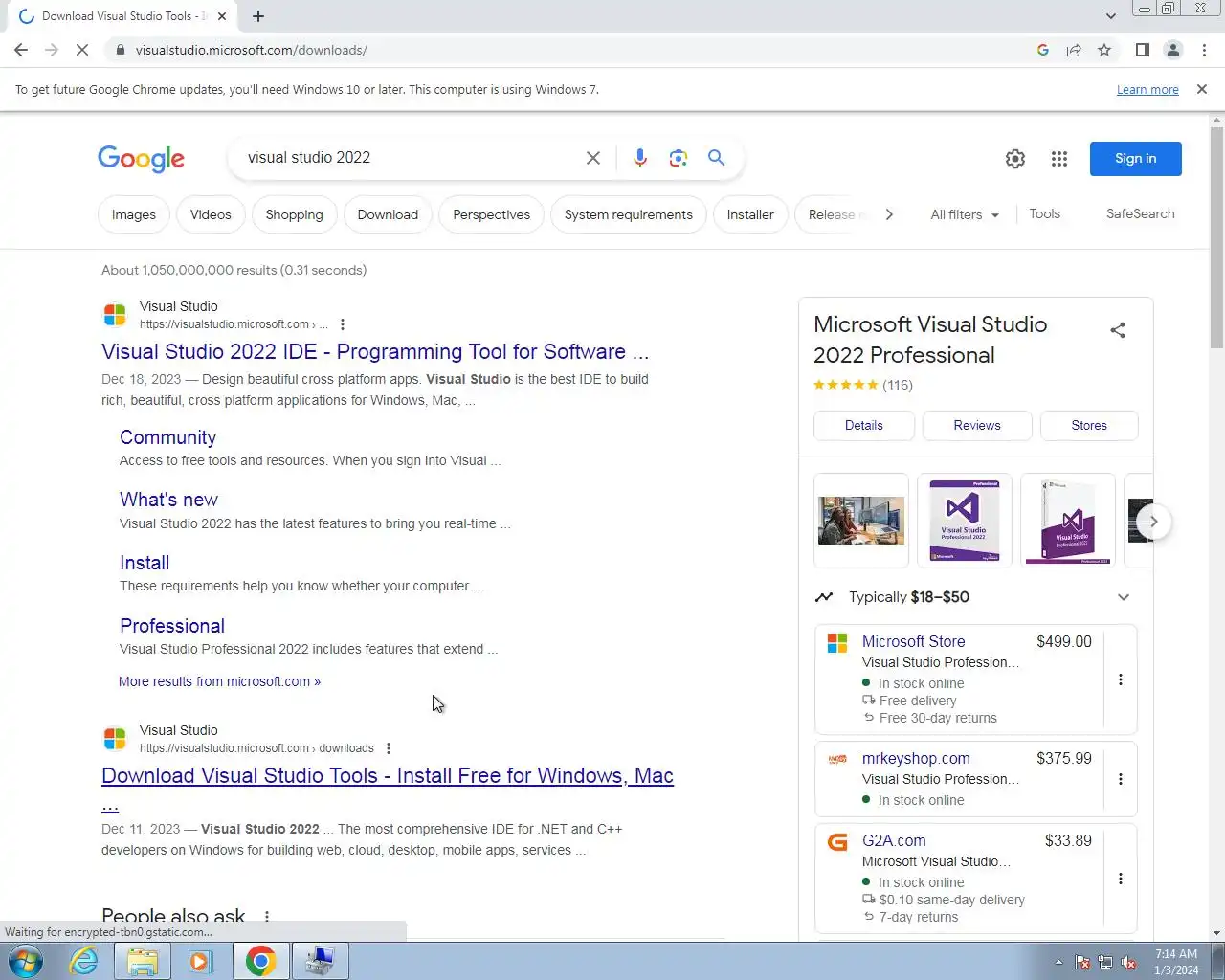
Task: Show hidden system tray icons
Action: [1058, 963]
